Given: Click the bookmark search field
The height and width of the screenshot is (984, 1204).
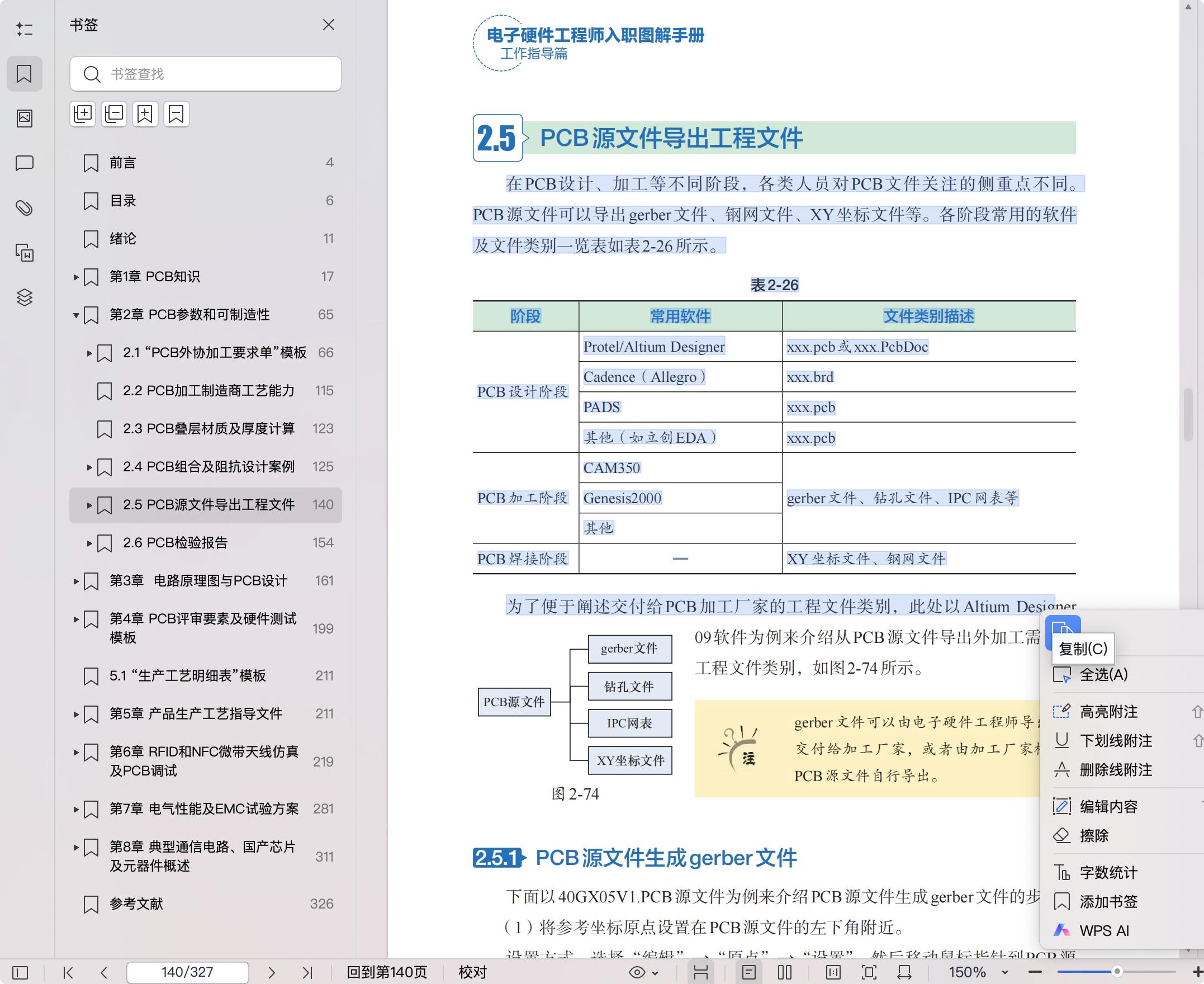Looking at the screenshot, I should click(x=206, y=74).
